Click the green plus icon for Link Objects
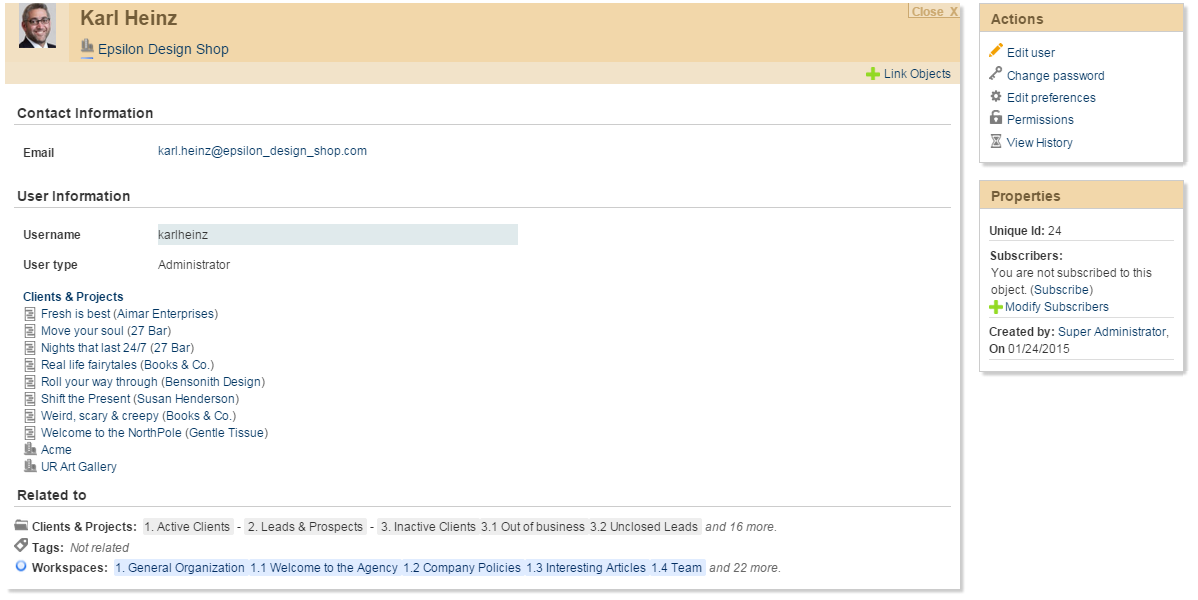 point(873,74)
